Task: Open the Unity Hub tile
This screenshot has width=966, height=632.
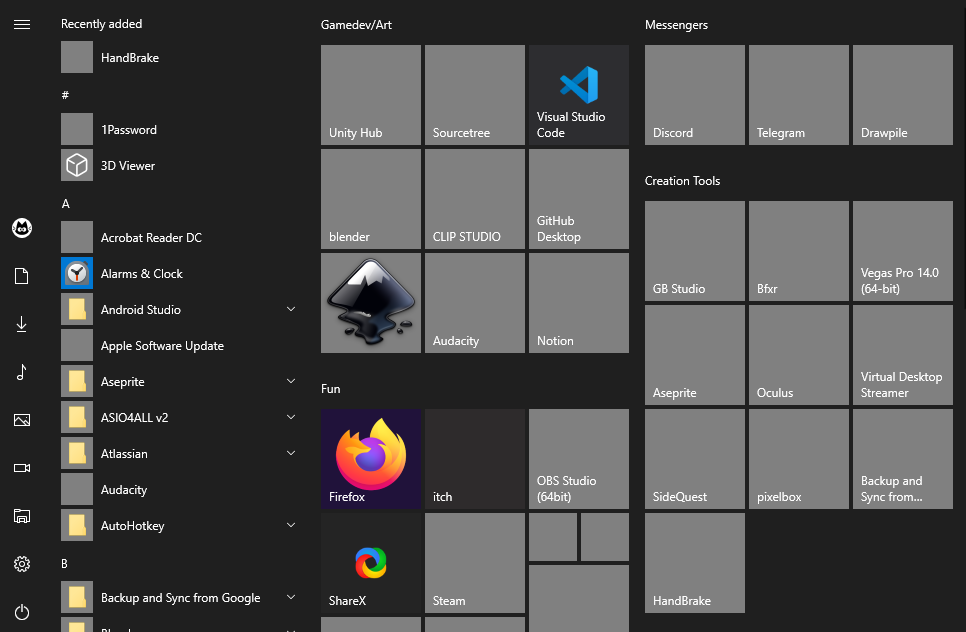Action: pos(371,95)
